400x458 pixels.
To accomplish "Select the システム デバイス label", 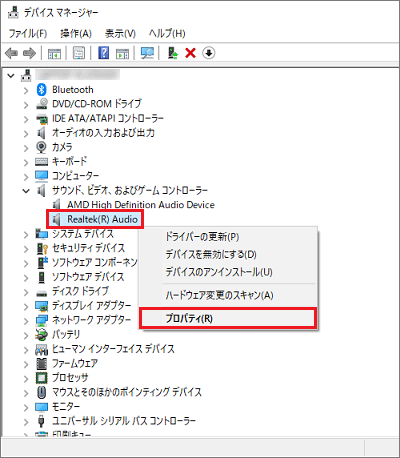I will click(83, 234).
